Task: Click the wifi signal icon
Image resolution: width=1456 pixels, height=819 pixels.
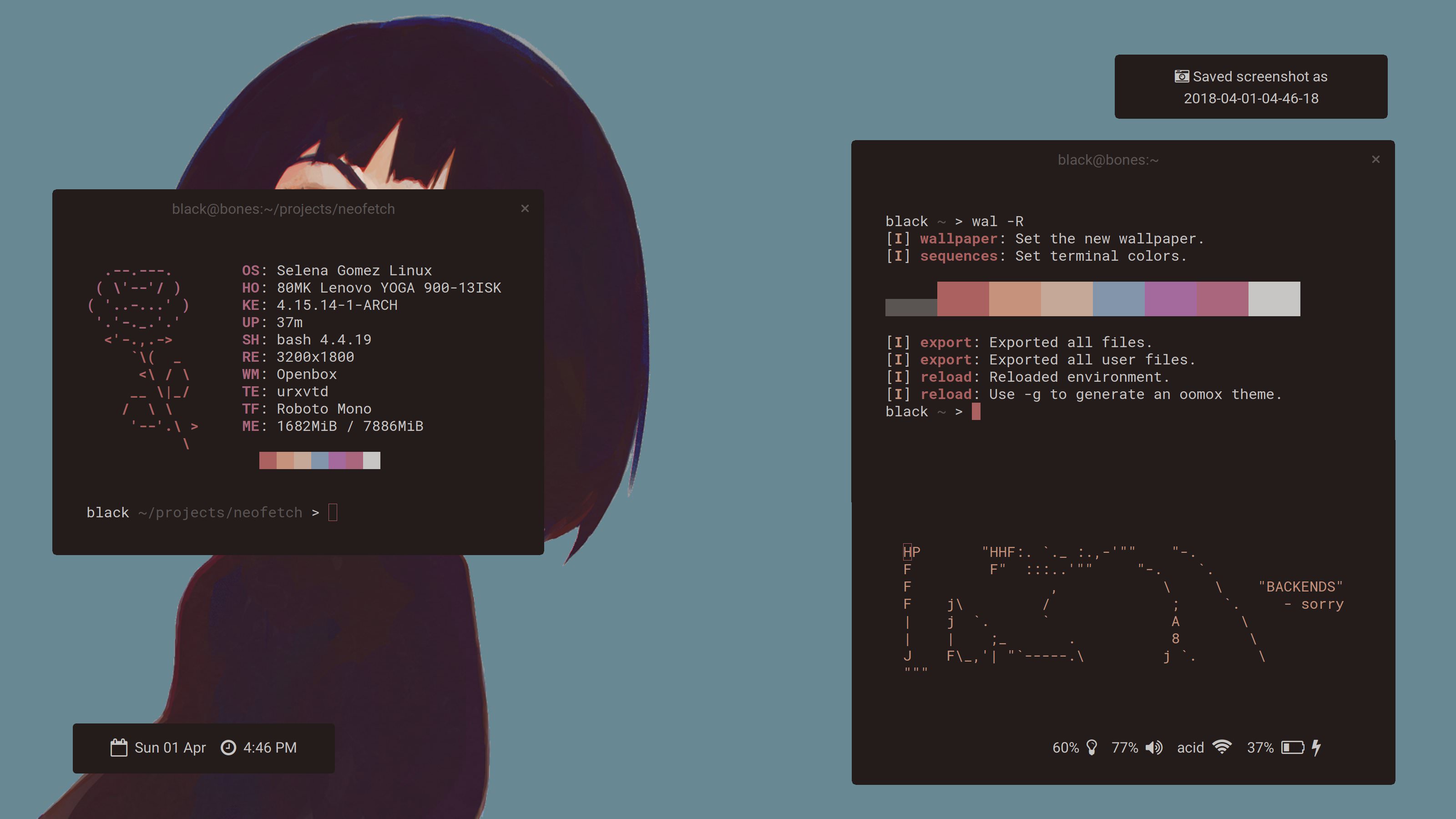Action: [1222, 747]
